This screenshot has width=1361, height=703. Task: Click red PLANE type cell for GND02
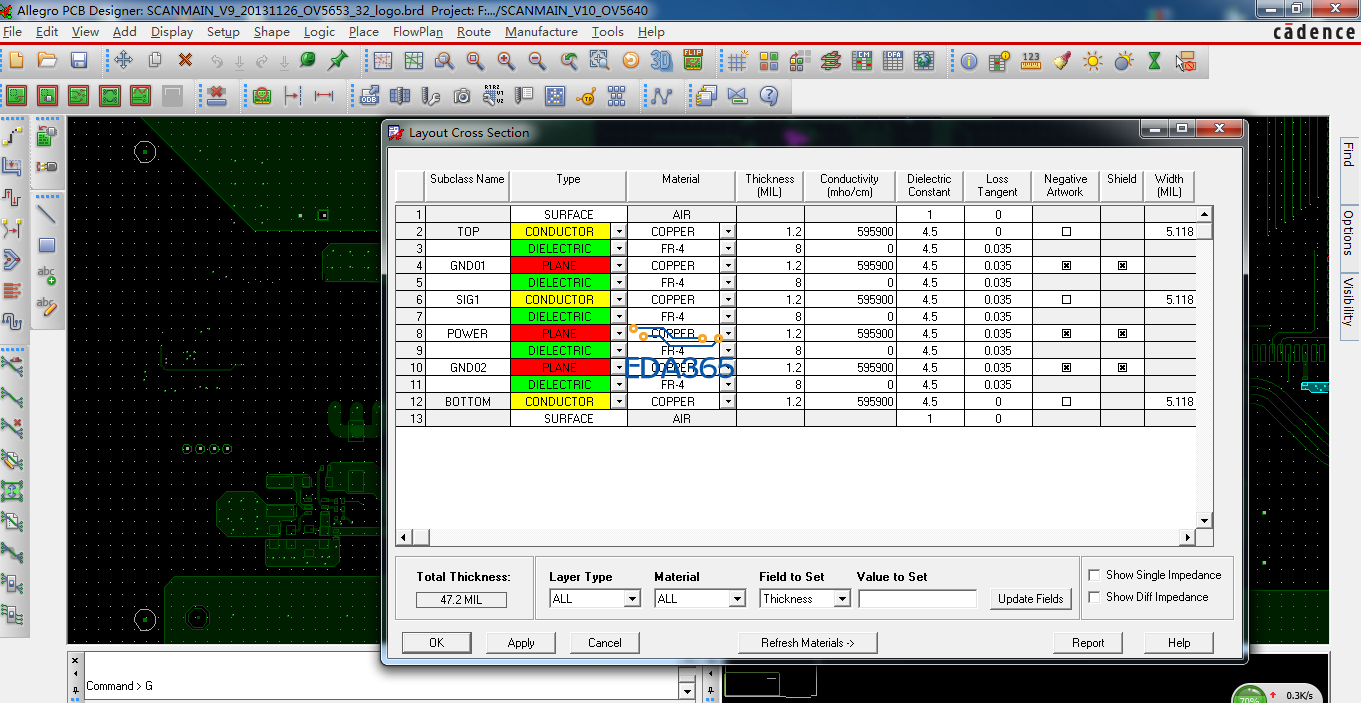point(560,368)
